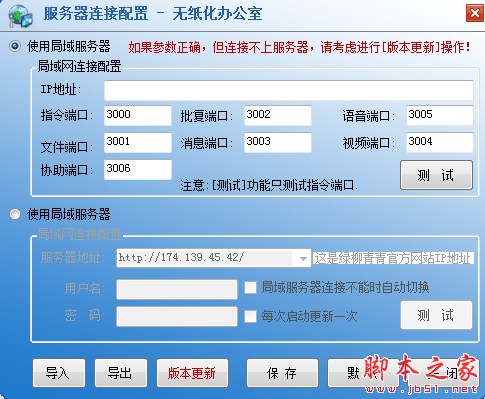485x399 pixels.
Task: Click the upper 测试 button for LAN connection
Action: (436, 175)
